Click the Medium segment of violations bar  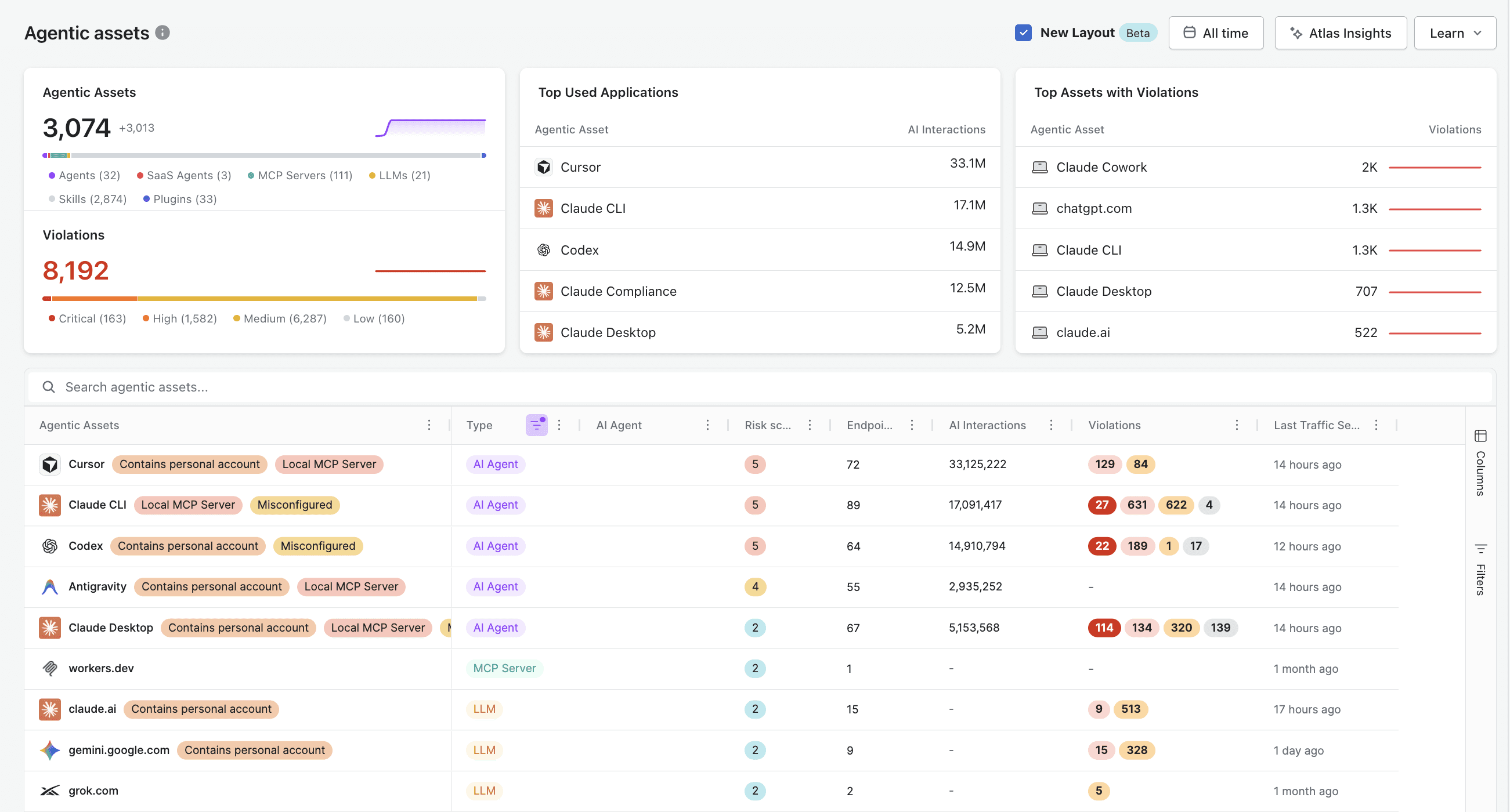(307, 299)
